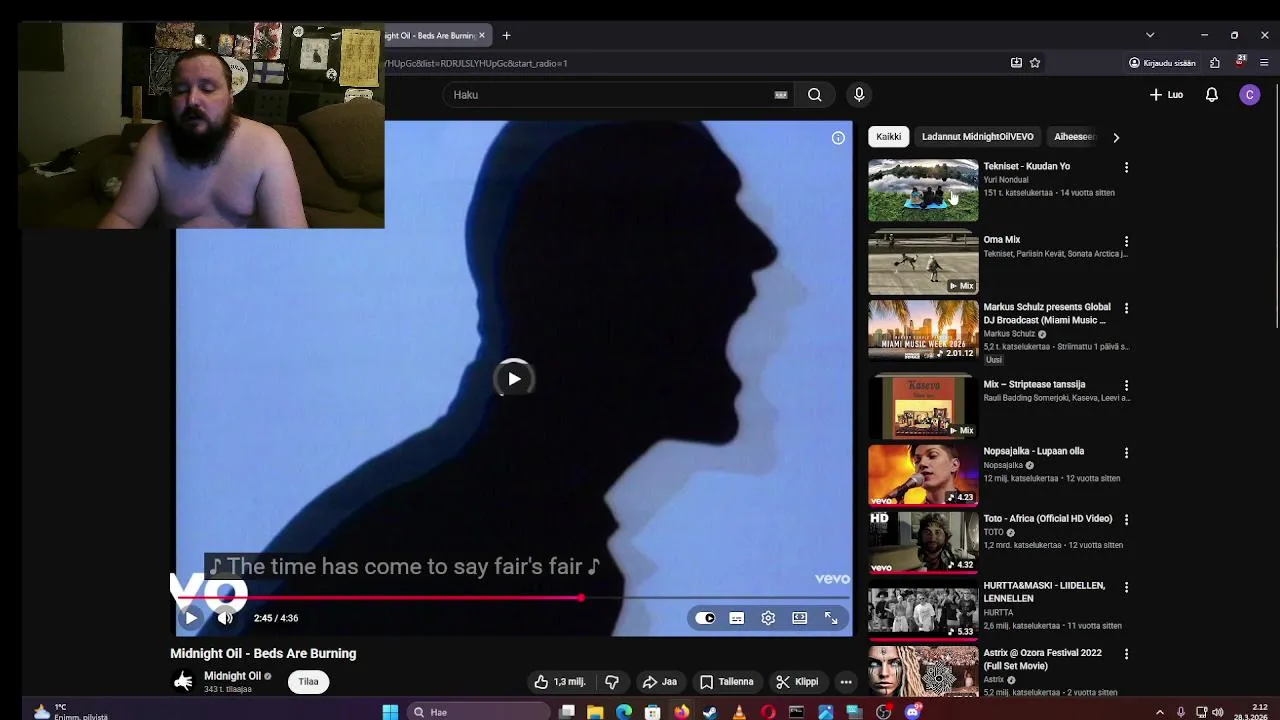Open the Luo create button

pos(1166,95)
